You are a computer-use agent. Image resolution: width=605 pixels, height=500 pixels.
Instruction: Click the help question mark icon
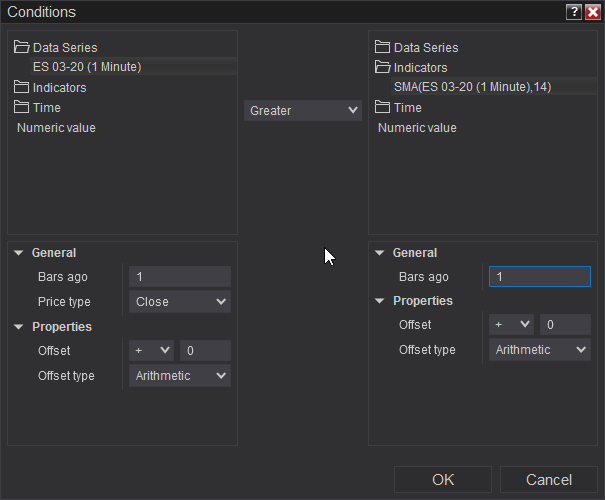(574, 12)
